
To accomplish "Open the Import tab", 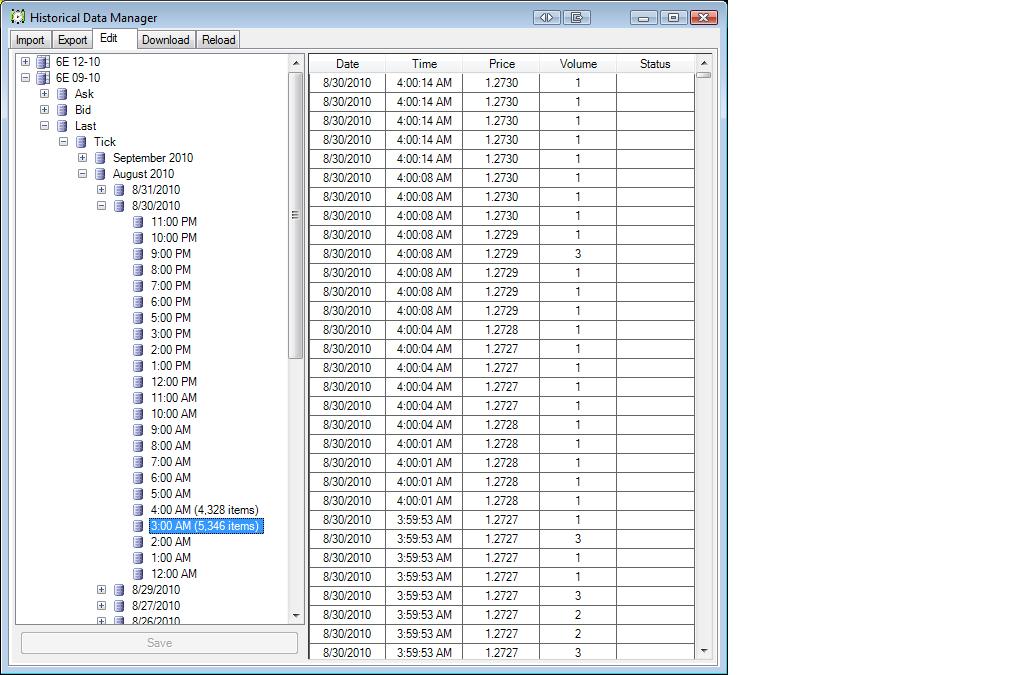I will pos(30,40).
